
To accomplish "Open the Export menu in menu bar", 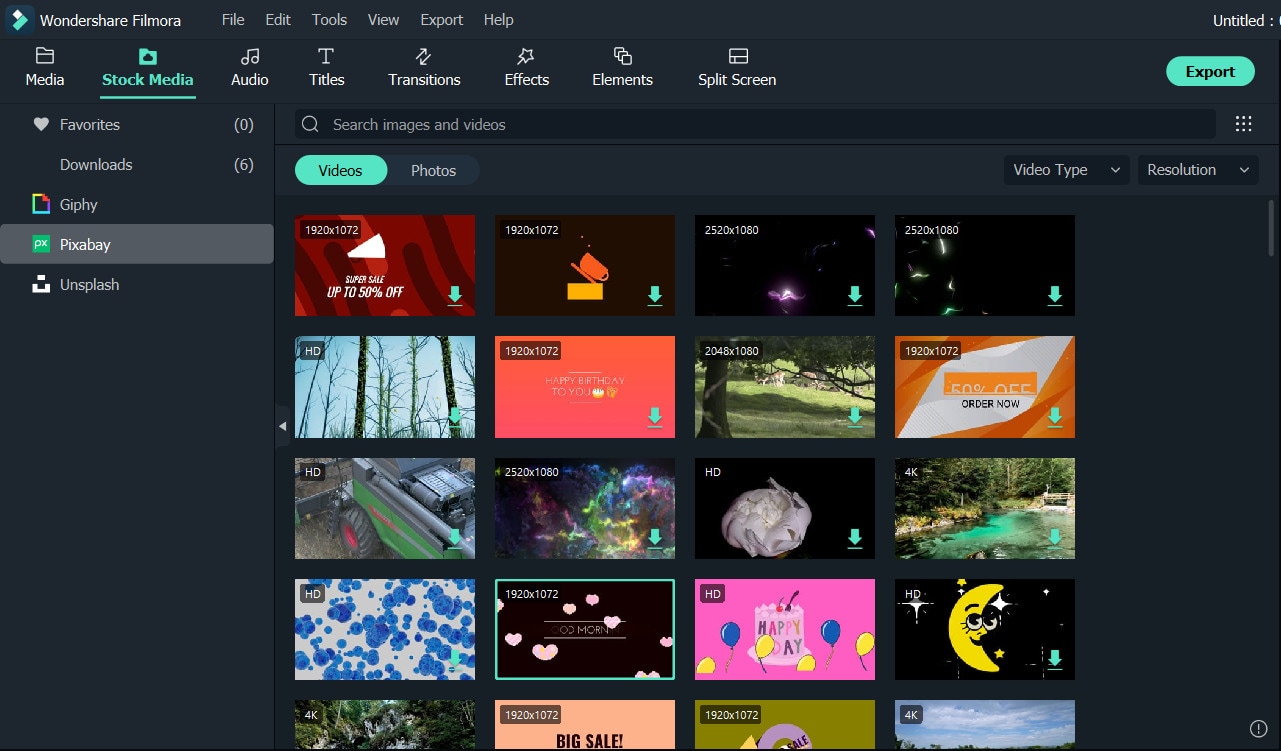I will click(441, 20).
